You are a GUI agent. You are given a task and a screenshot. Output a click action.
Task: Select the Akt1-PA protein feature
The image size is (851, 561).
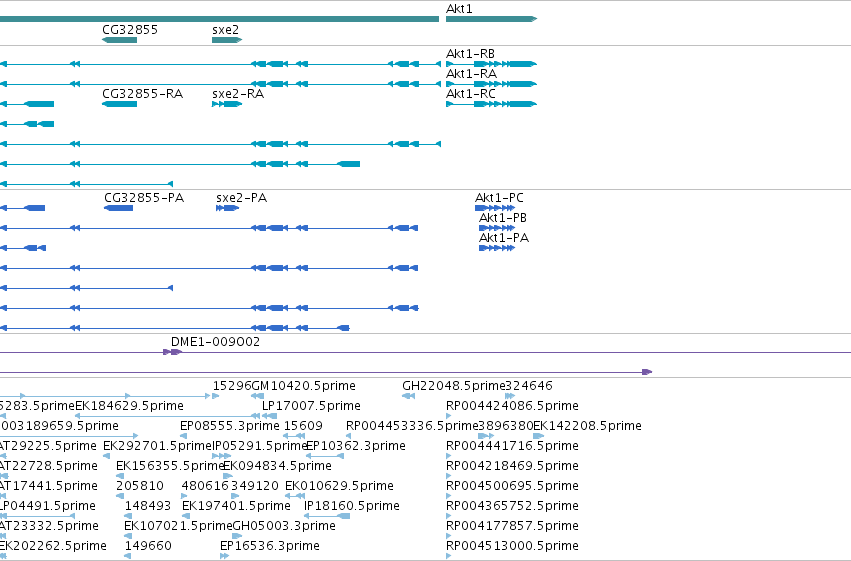pyautogui.click(x=497, y=248)
